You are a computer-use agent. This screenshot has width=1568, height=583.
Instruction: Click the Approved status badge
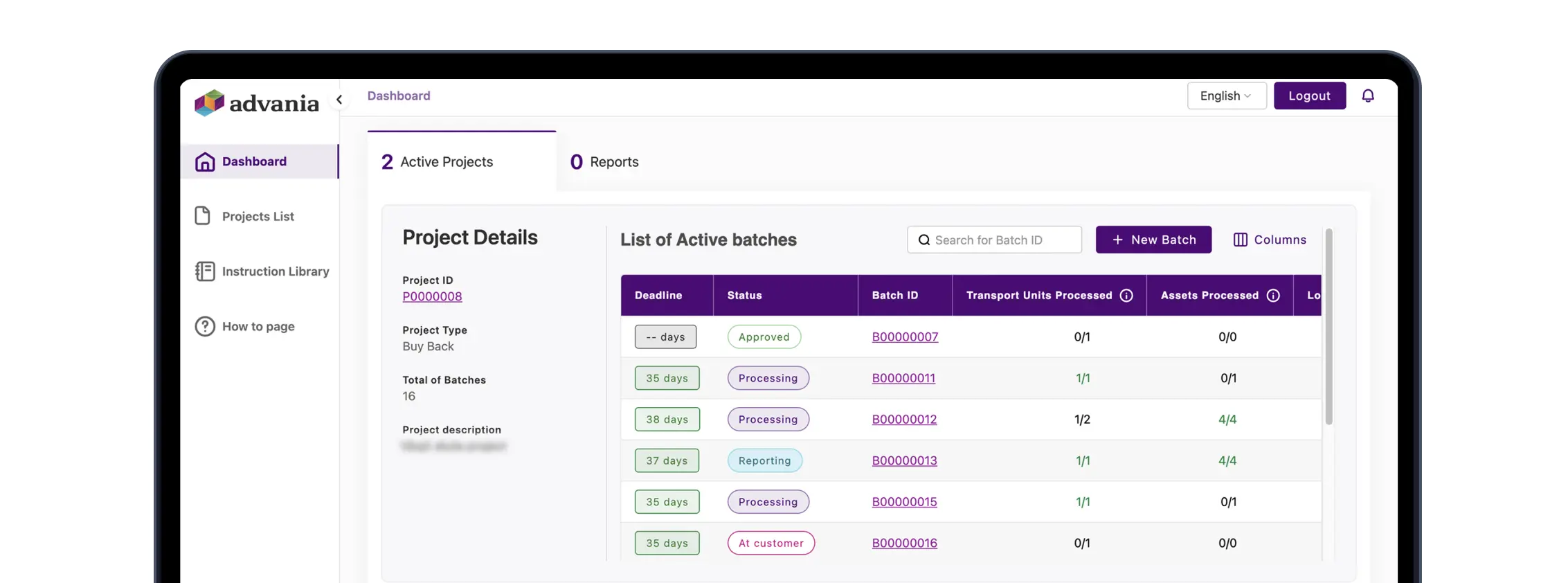click(764, 337)
